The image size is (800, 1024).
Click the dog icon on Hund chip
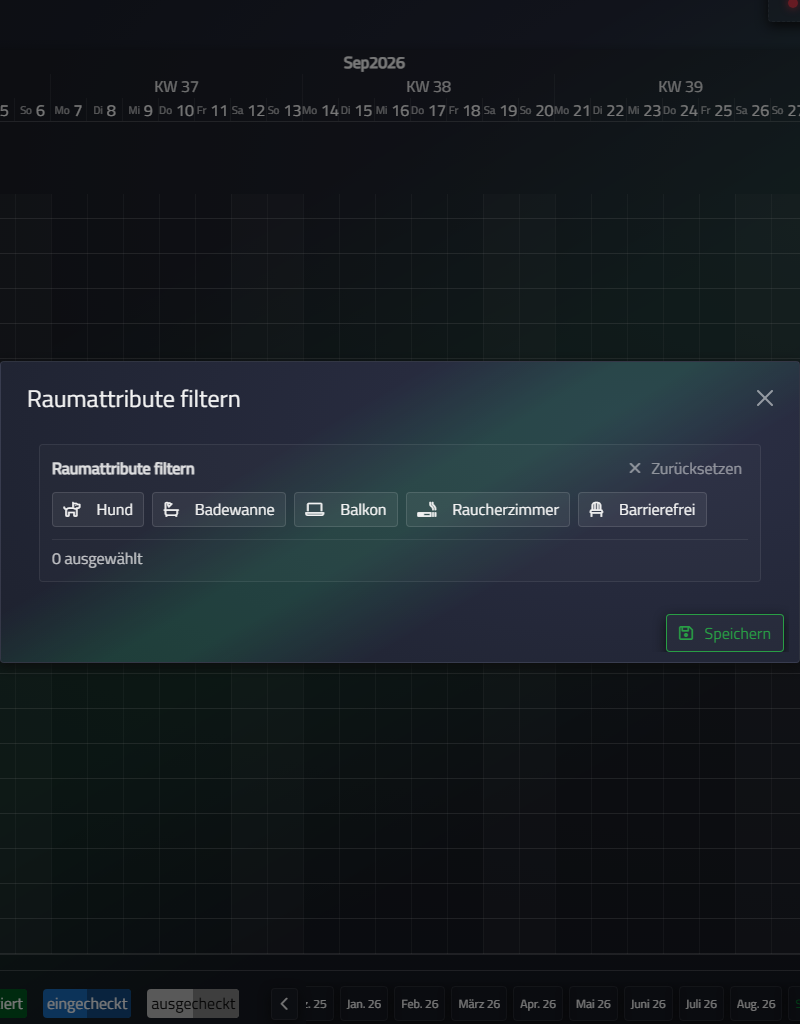pos(72,509)
